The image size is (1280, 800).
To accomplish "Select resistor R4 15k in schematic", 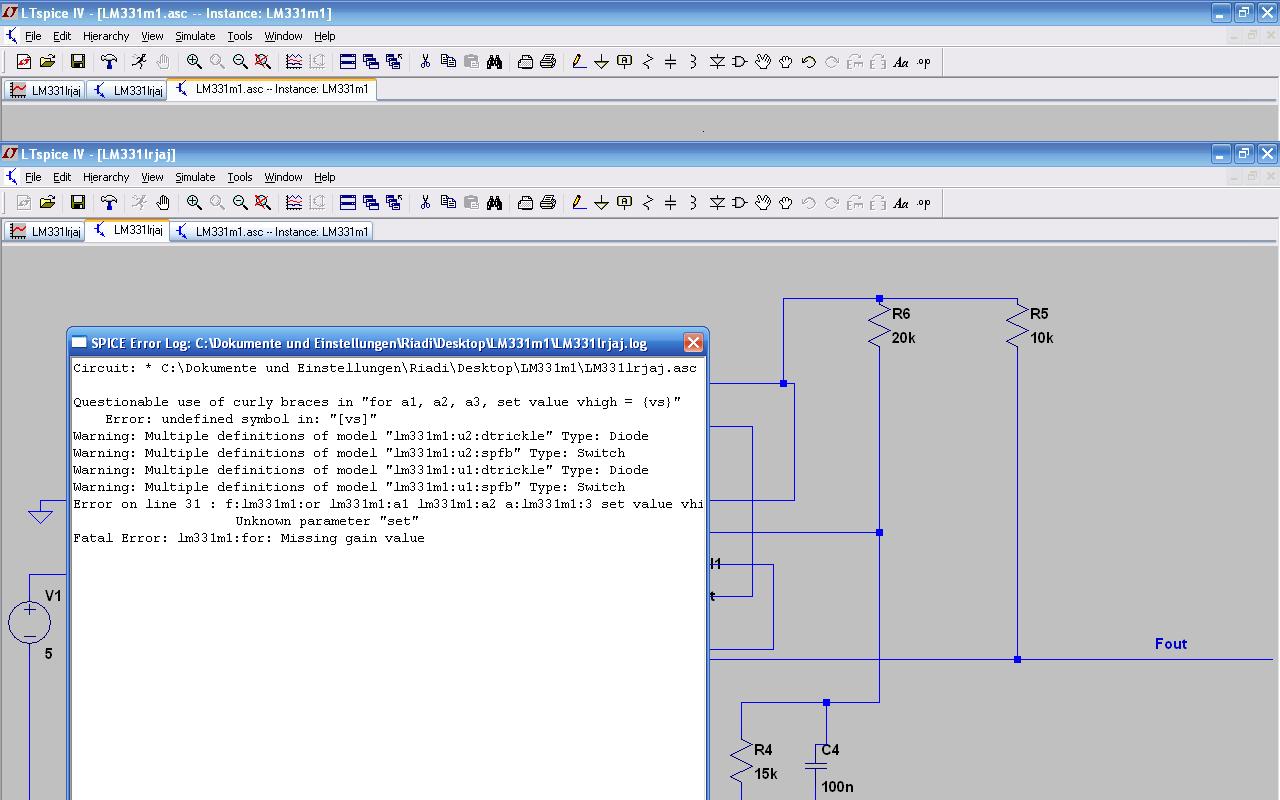I will click(742, 762).
